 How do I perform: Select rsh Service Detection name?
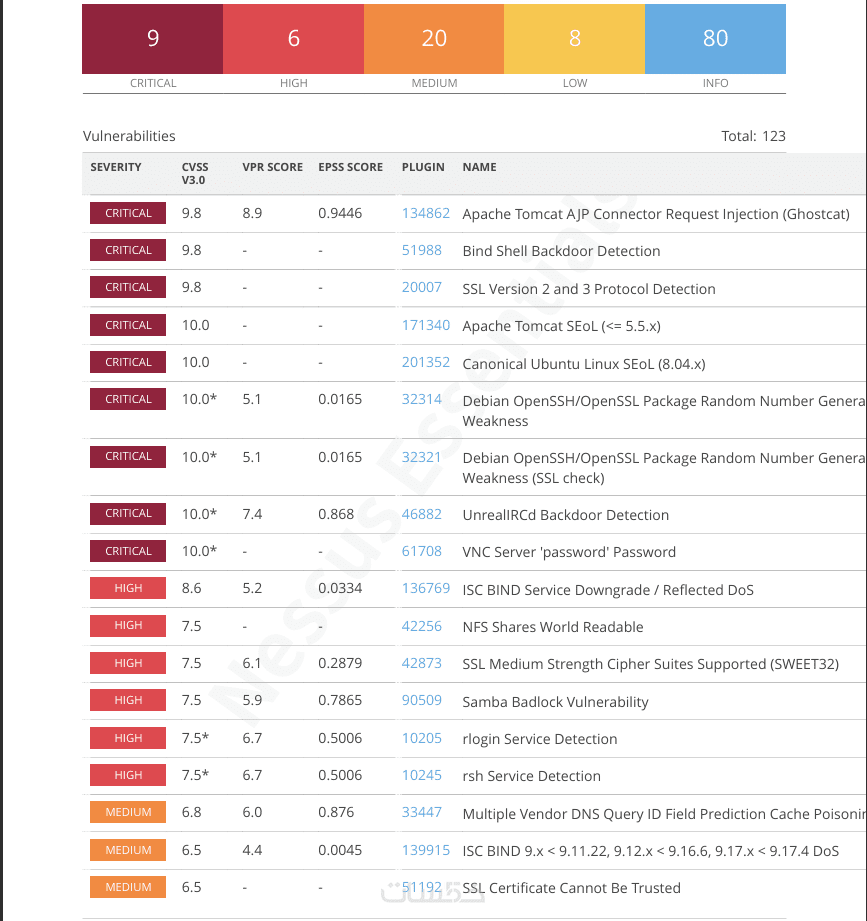532,776
